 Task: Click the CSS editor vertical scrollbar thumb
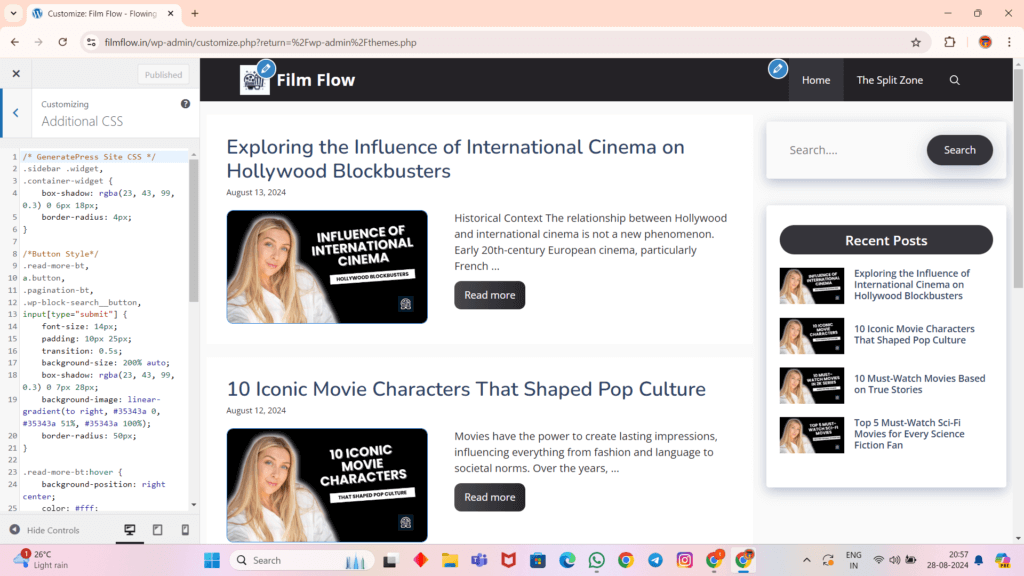193,230
